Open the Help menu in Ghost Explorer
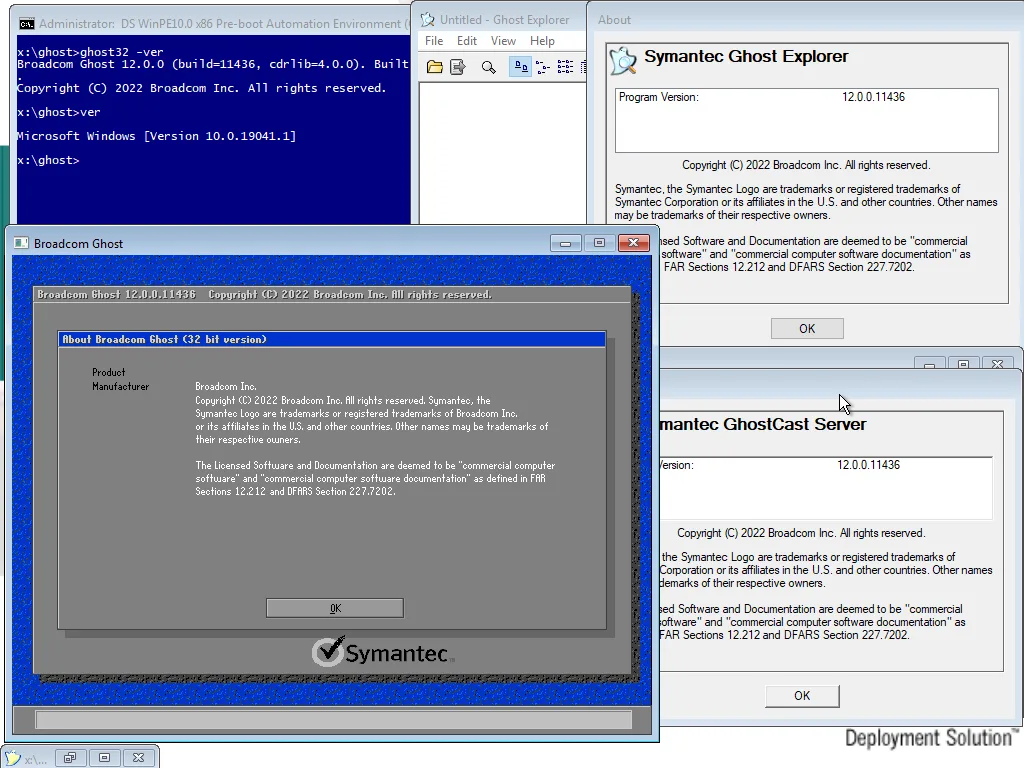Image resolution: width=1024 pixels, height=768 pixels. tap(542, 41)
